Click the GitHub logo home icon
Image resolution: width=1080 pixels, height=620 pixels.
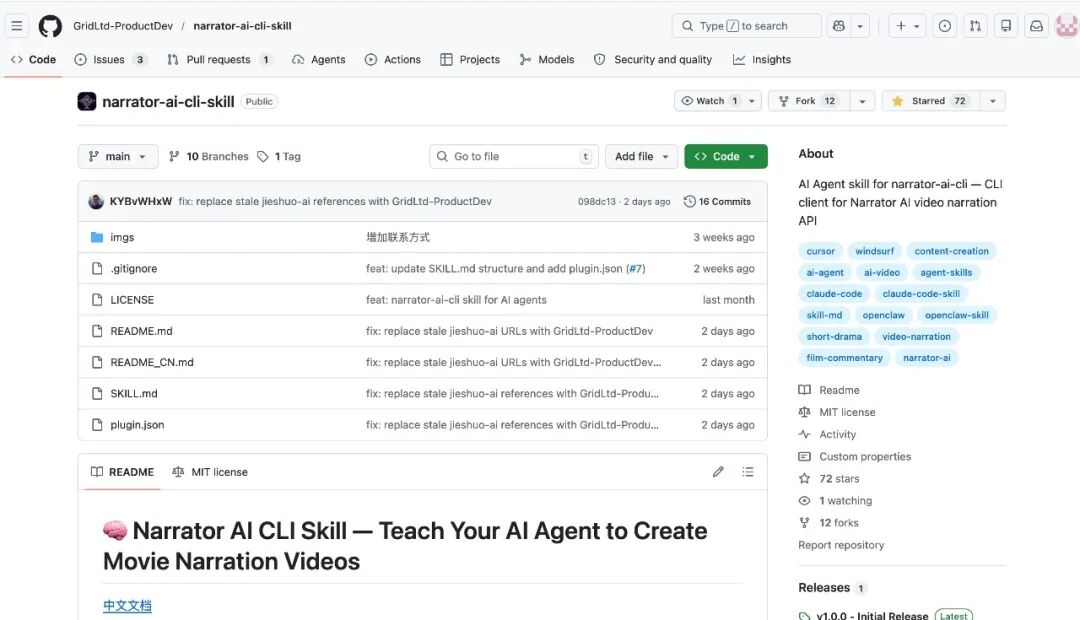tap(50, 26)
